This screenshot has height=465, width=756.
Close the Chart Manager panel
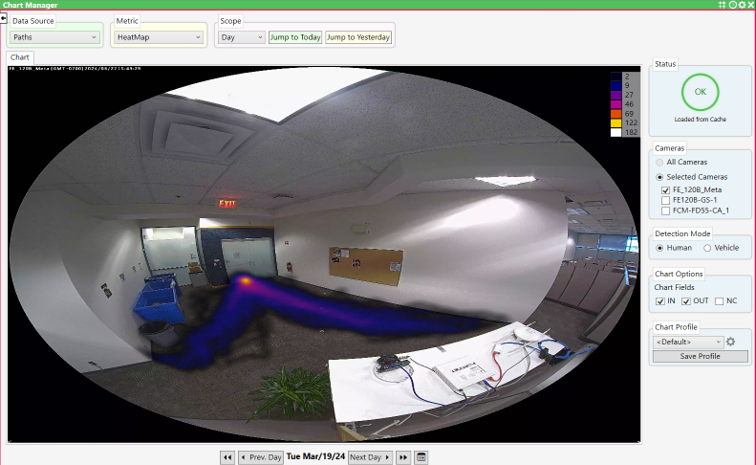[x=751, y=5]
